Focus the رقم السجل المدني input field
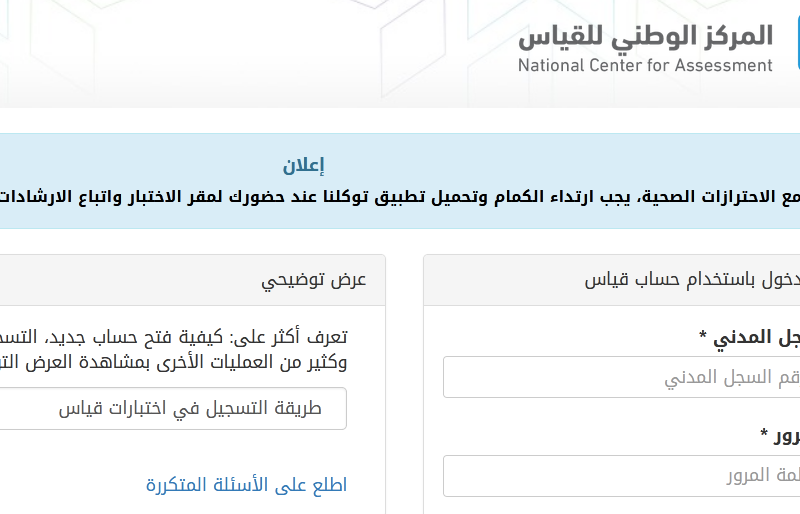Image resolution: width=800 pixels, height=514 pixels. (621, 377)
